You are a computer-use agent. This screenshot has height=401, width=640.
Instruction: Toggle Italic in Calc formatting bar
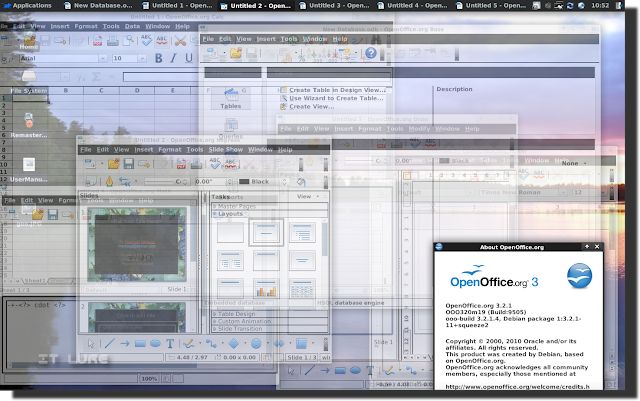173,58
